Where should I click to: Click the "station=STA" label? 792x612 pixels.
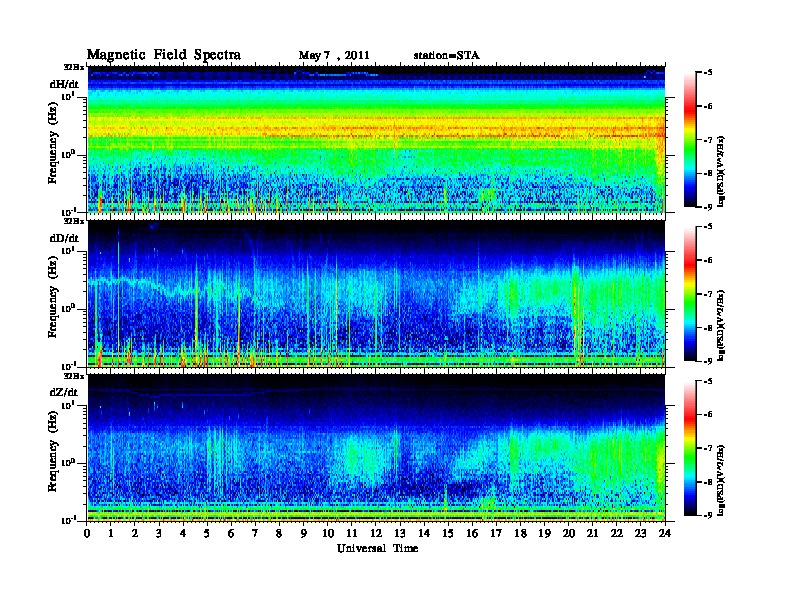click(447, 55)
